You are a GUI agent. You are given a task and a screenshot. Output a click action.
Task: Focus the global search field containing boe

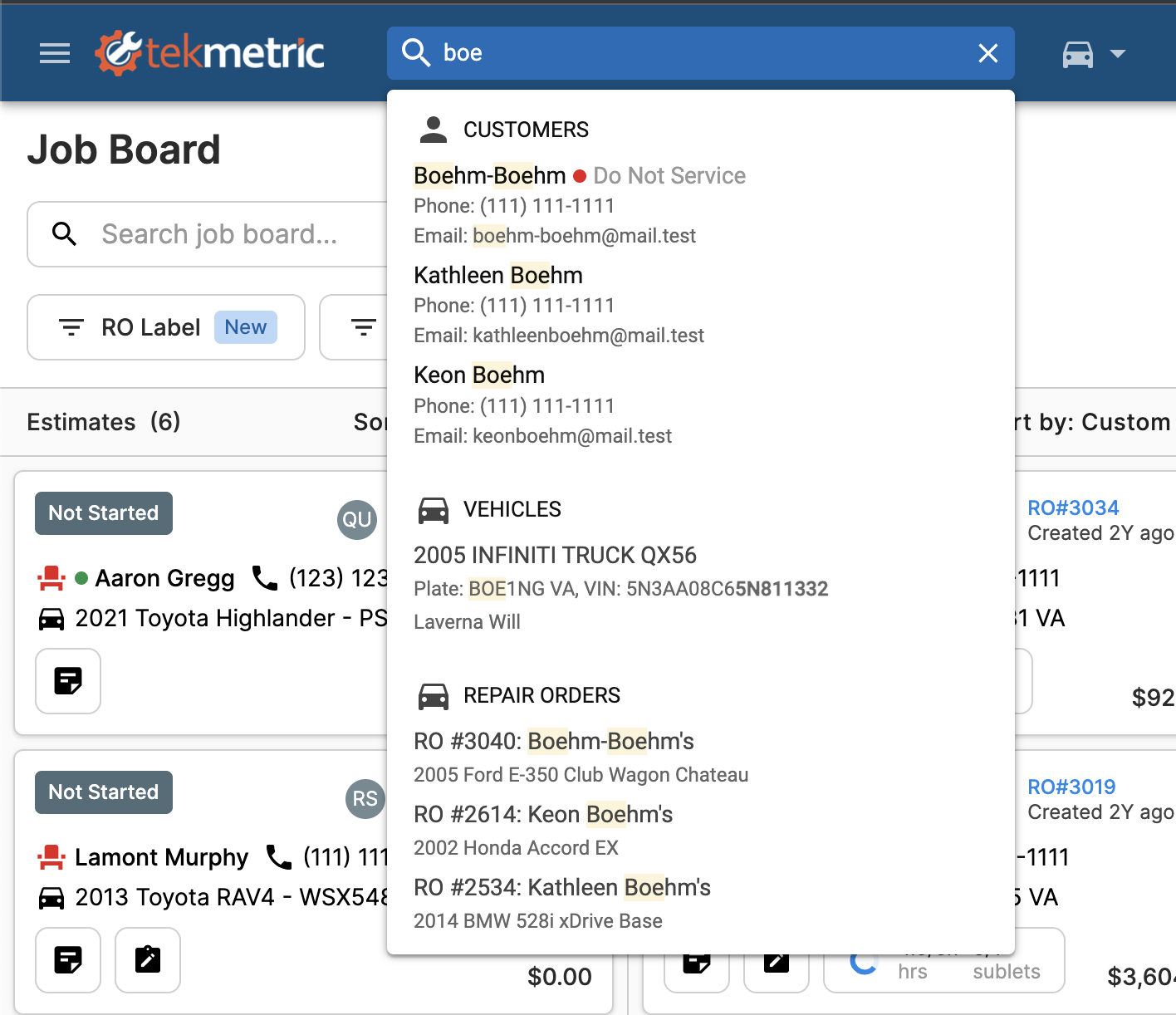[701, 53]
